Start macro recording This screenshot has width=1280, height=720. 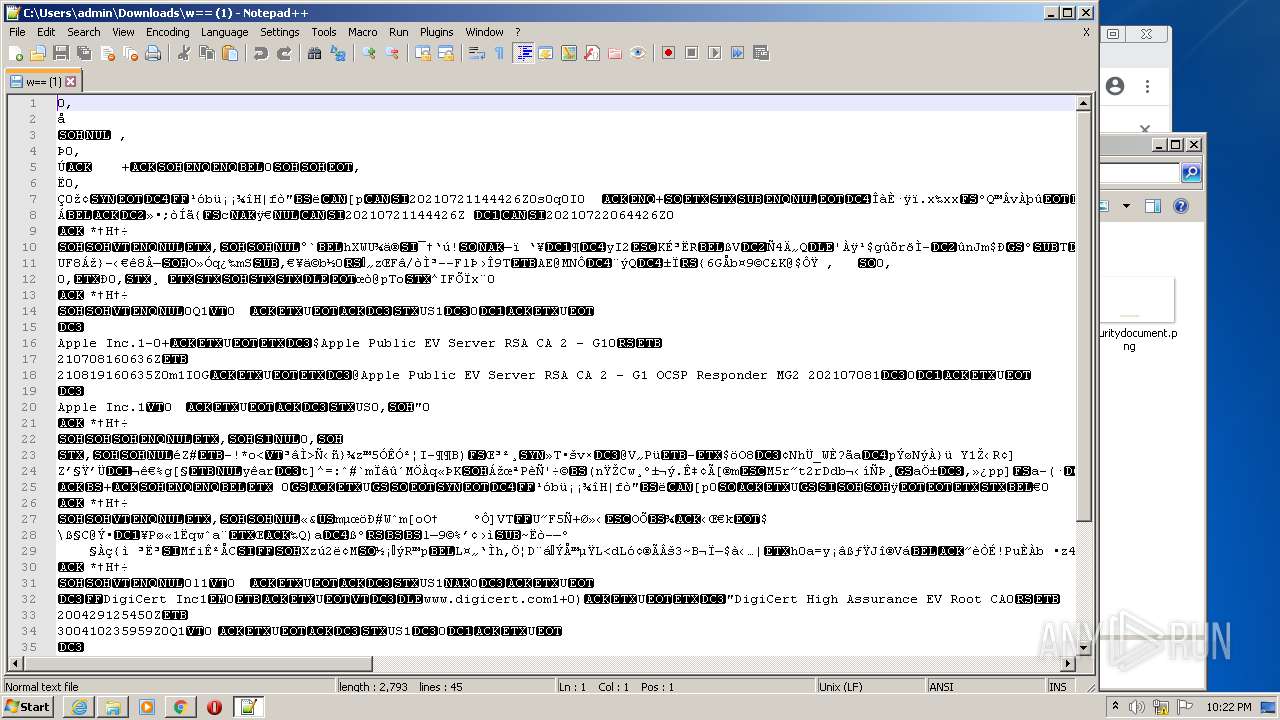pos(669,53)
